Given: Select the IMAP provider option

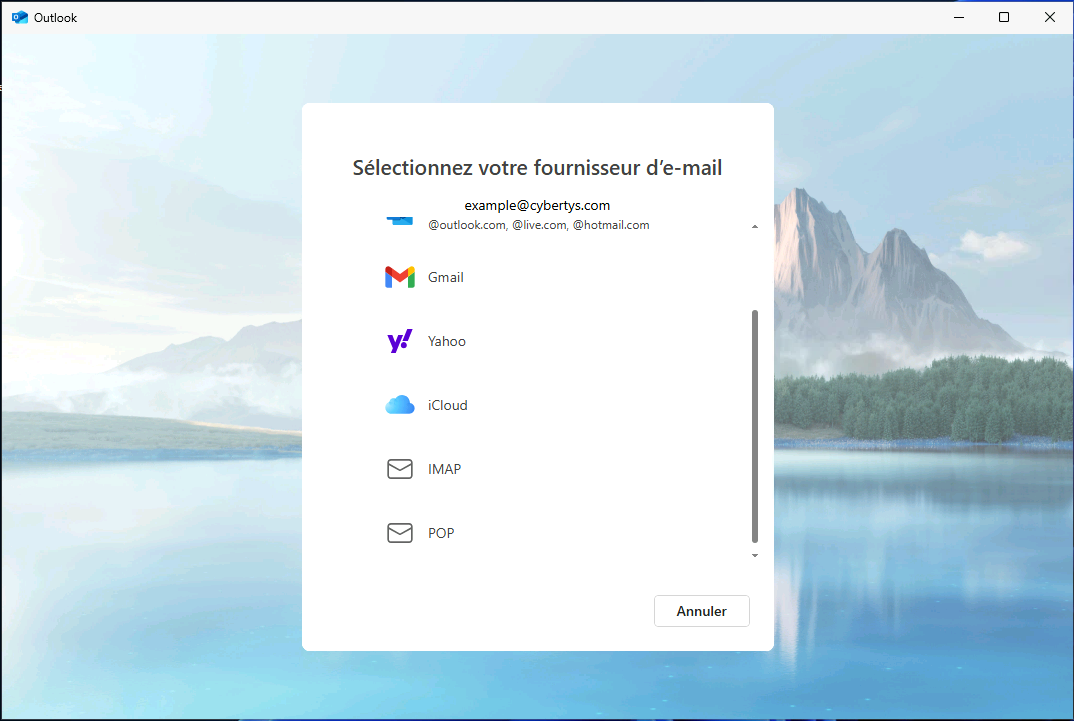Looking at the screenshot, I should (x=444, y=468).
